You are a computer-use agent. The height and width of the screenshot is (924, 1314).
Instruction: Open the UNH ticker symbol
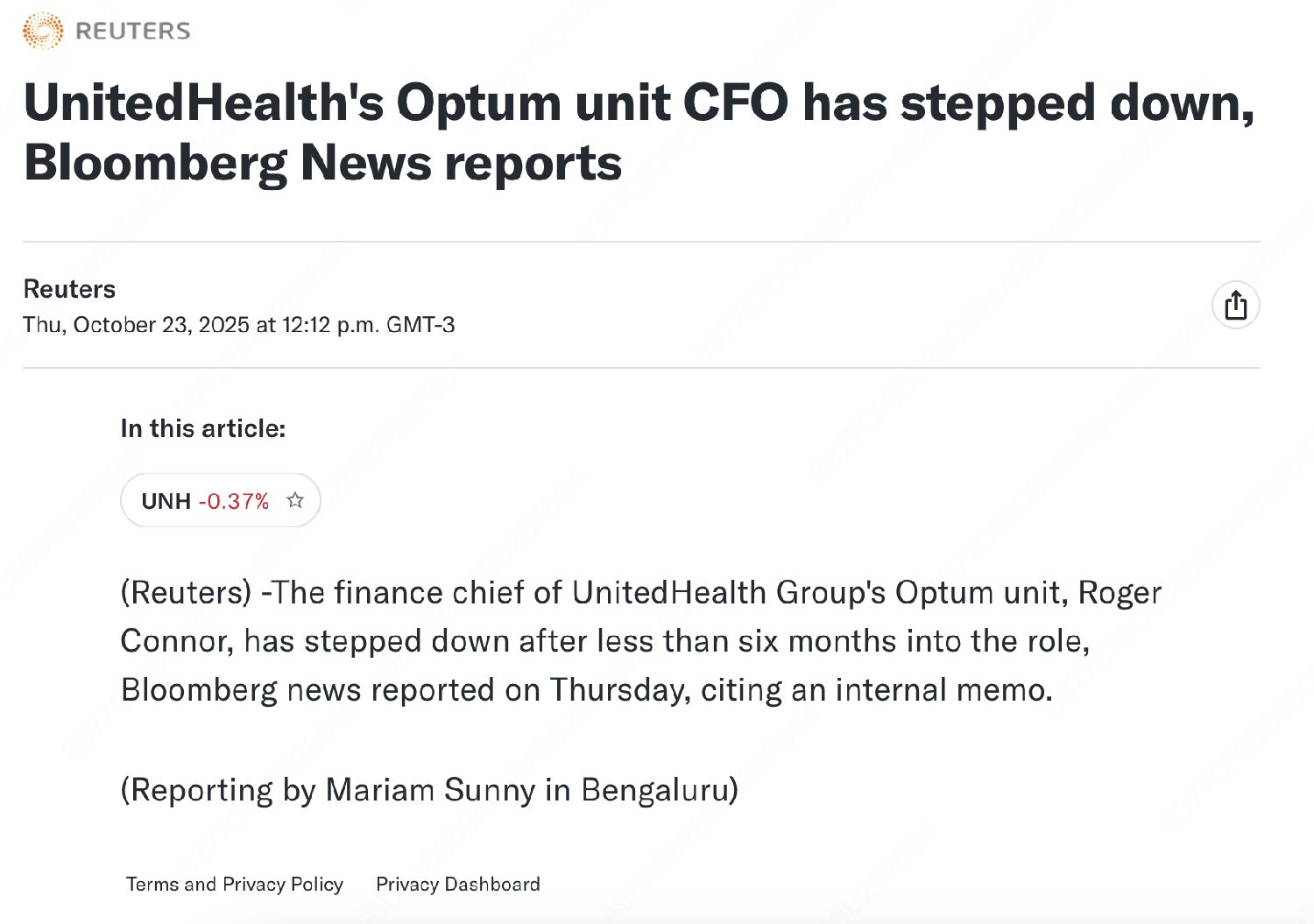[x=166, y=501]
